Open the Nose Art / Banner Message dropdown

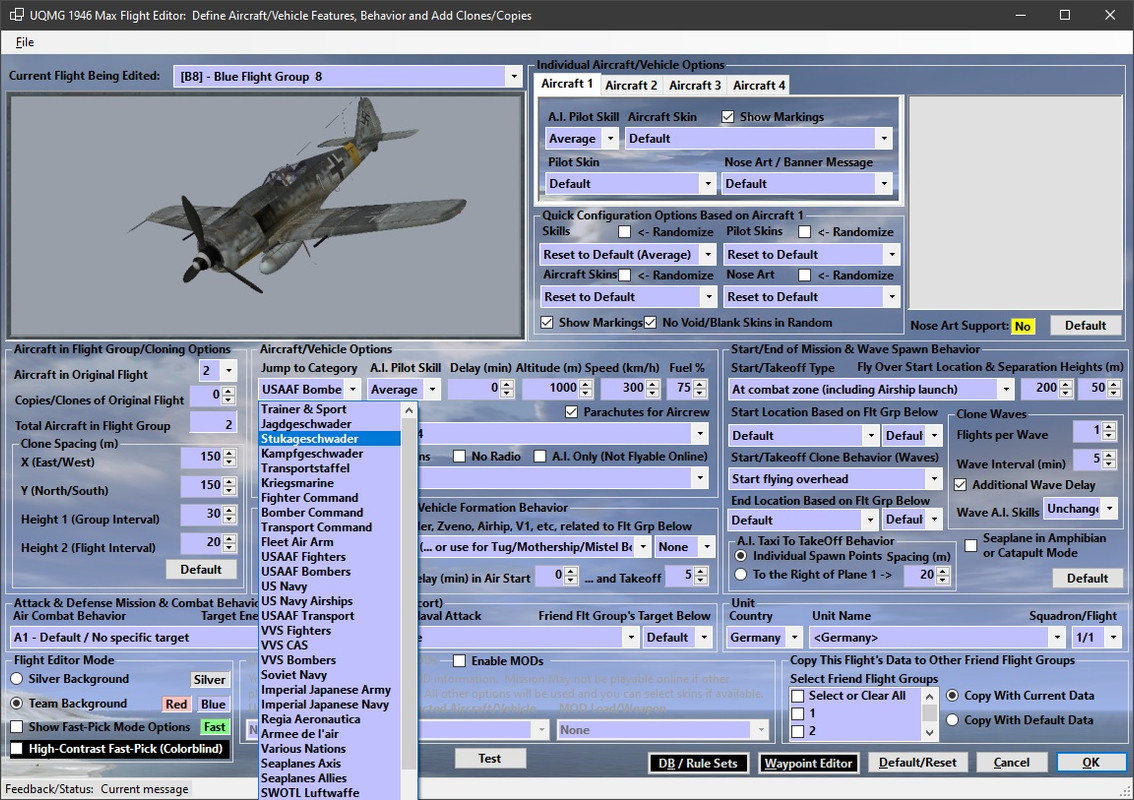(x=884, y=184)
